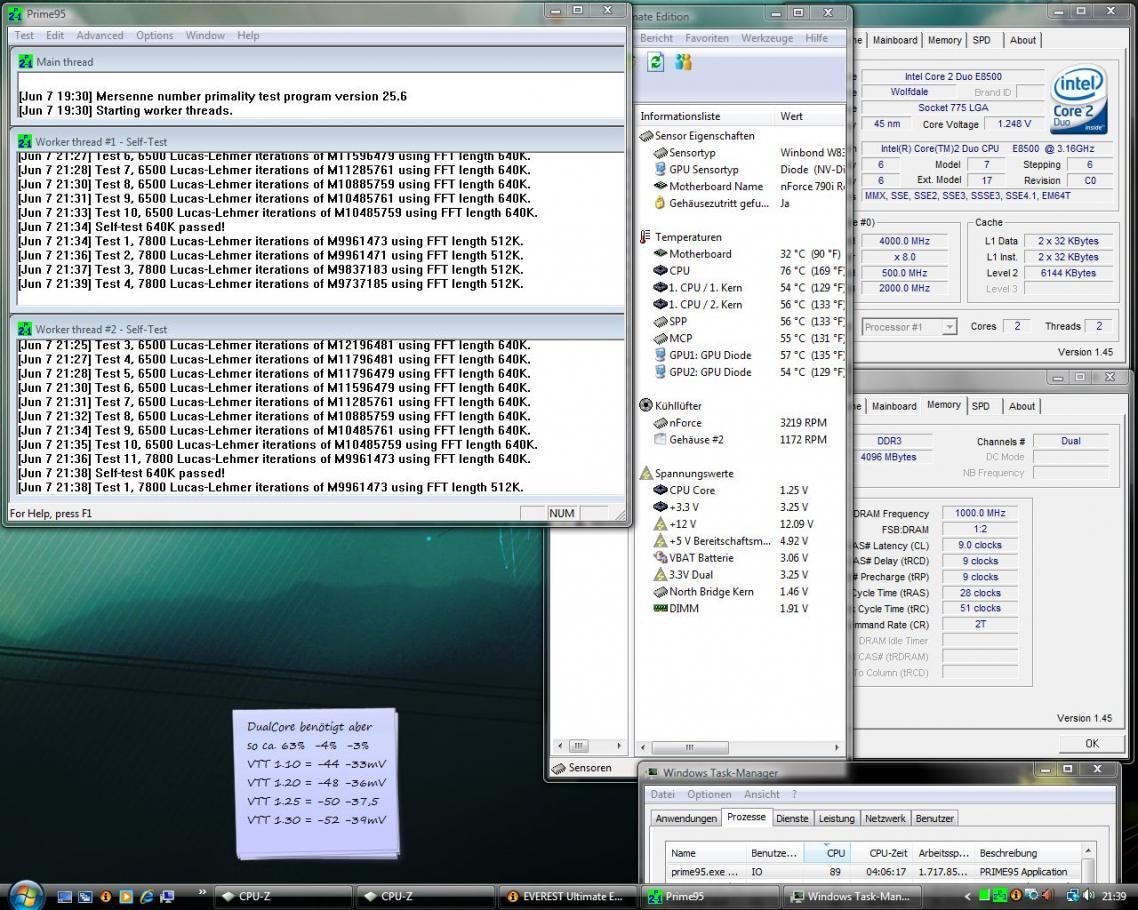Screen dimensions: 1138x910
Task: Switch to Dienste tab in Task-Manager
Action: coord(792,819)
